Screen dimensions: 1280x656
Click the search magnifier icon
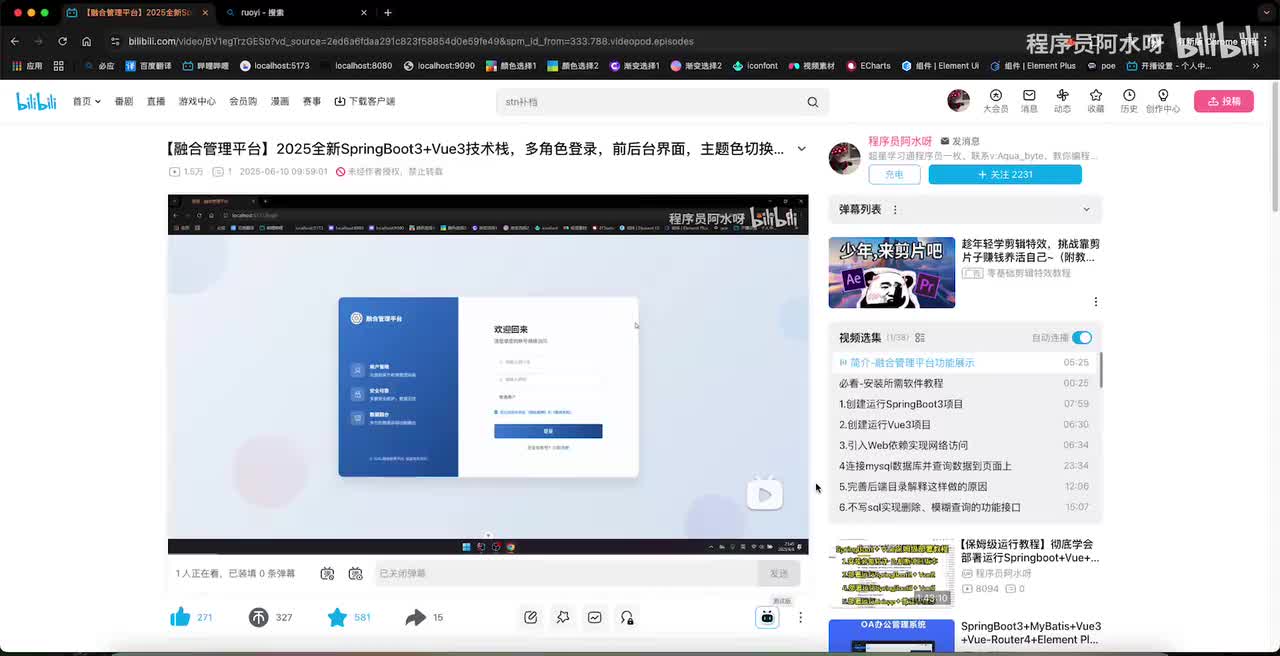point(812,102)
